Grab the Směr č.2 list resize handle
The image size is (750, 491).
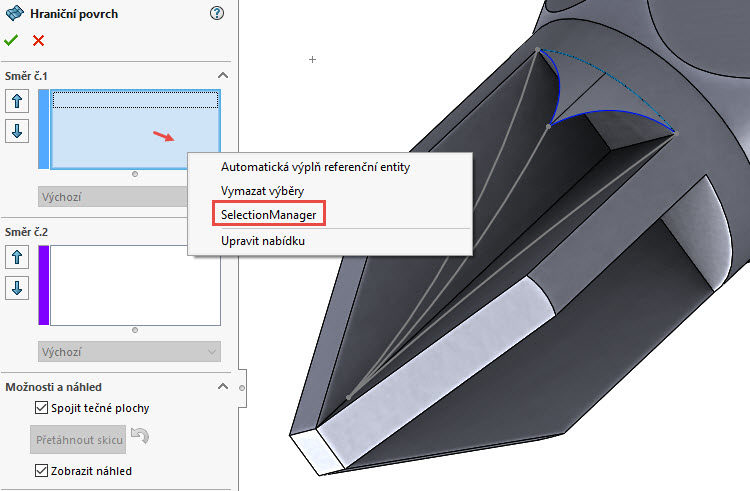click(x=135, y=330)
